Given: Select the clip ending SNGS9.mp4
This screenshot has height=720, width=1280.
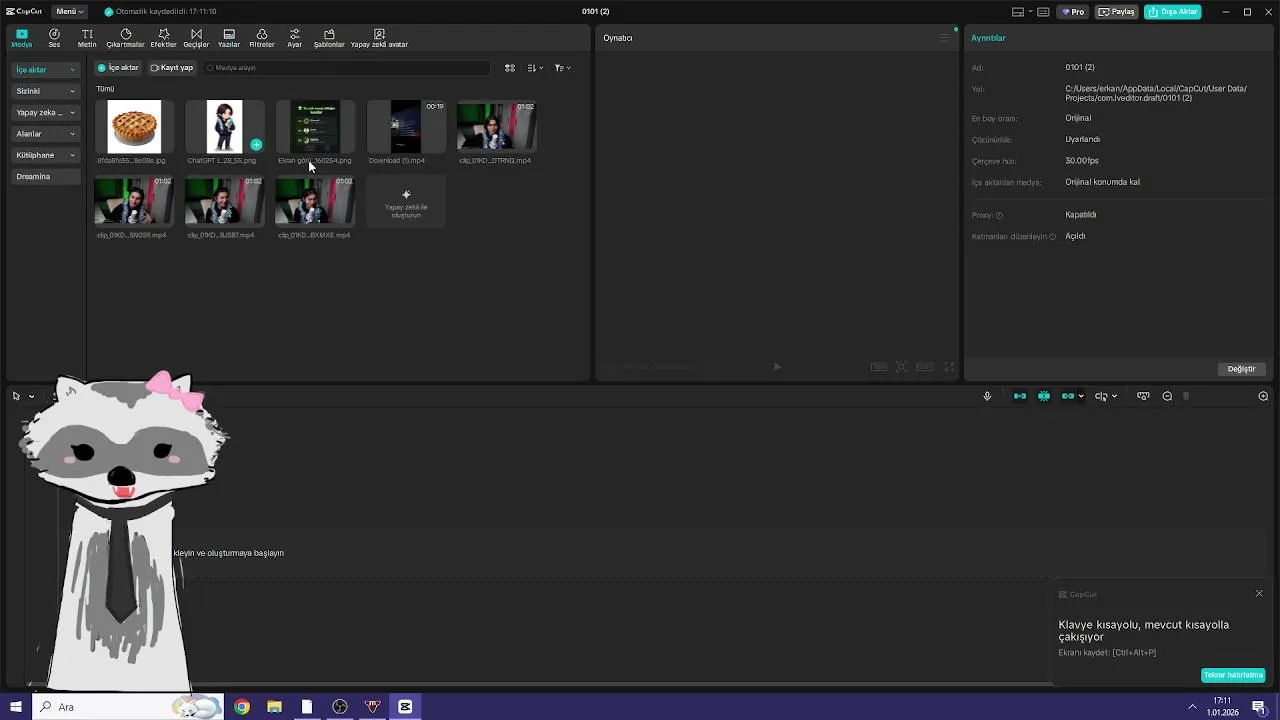Looking at the screenshot, I should (134, 201).
